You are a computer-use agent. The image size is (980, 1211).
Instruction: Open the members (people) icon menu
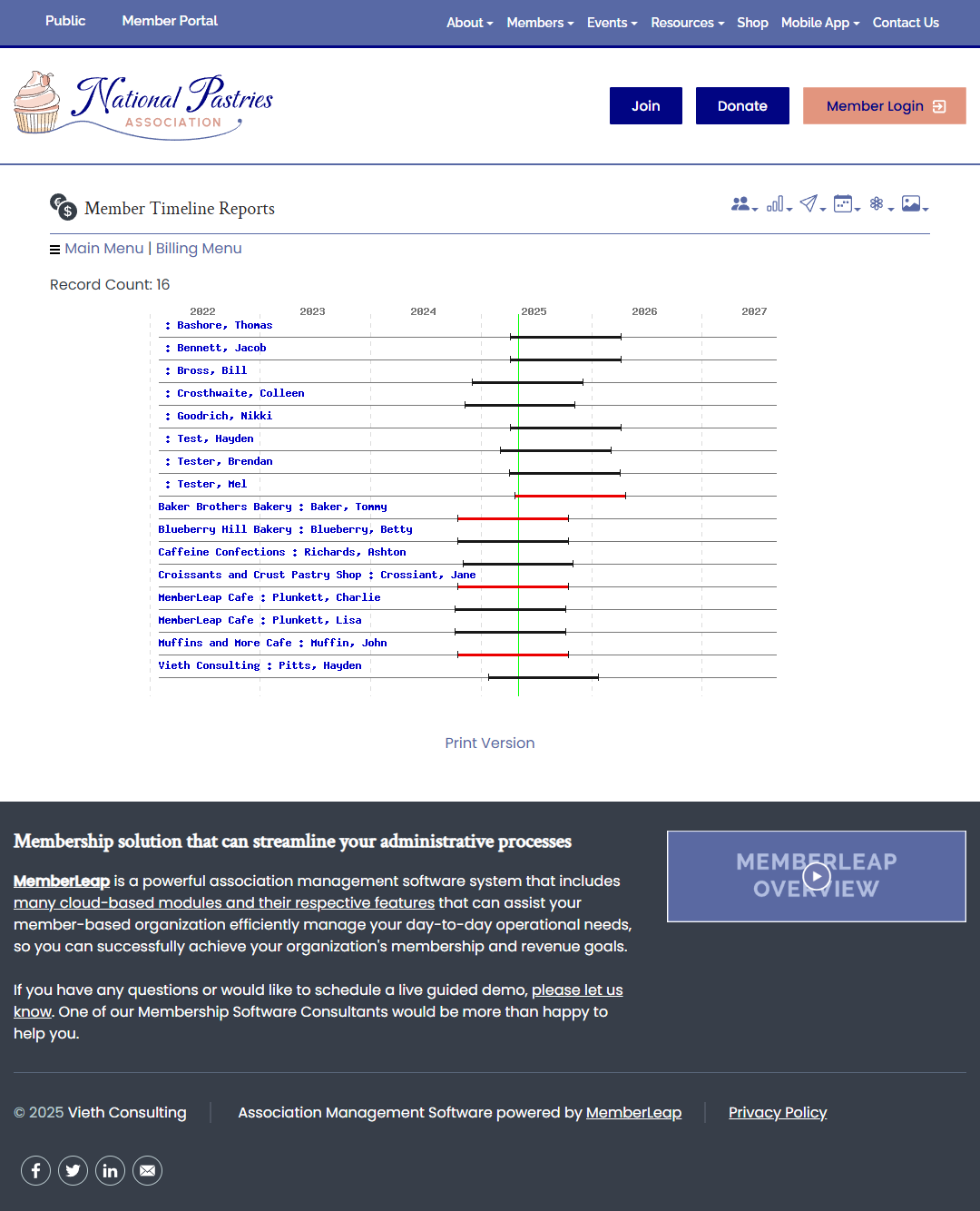pos(743,204)
